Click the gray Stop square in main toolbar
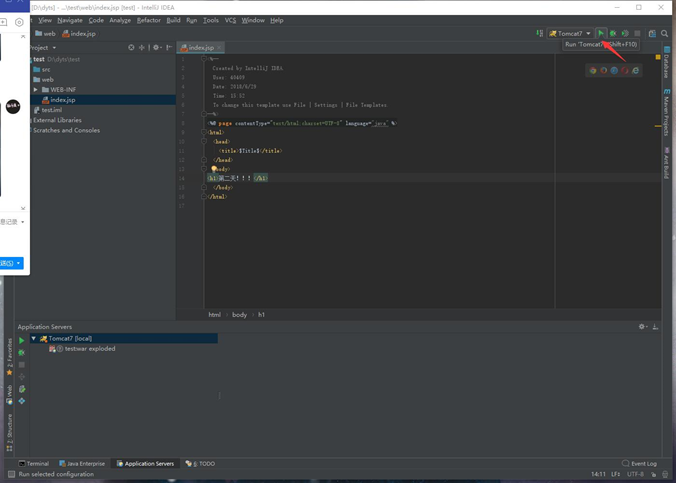 click(x=637, y=33)
